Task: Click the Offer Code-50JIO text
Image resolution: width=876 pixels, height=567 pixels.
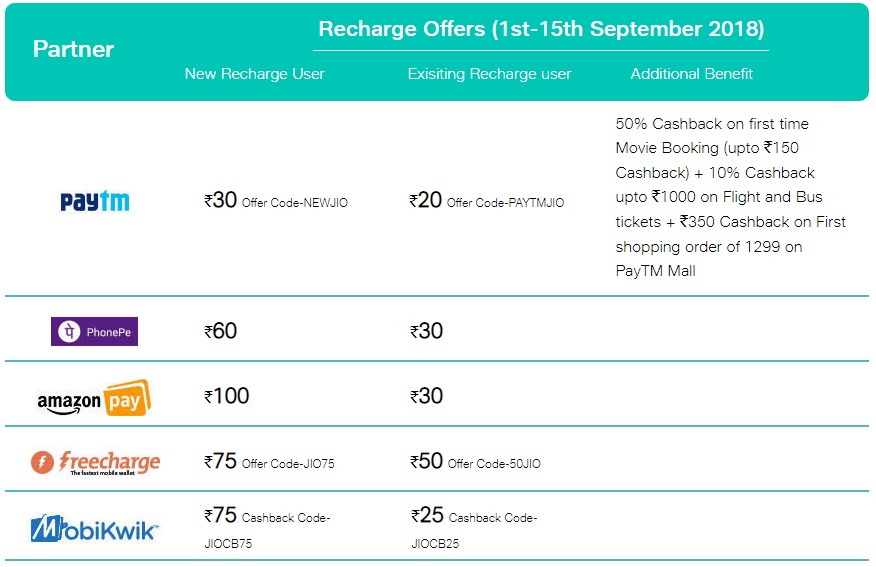Action: pos(494,464)
